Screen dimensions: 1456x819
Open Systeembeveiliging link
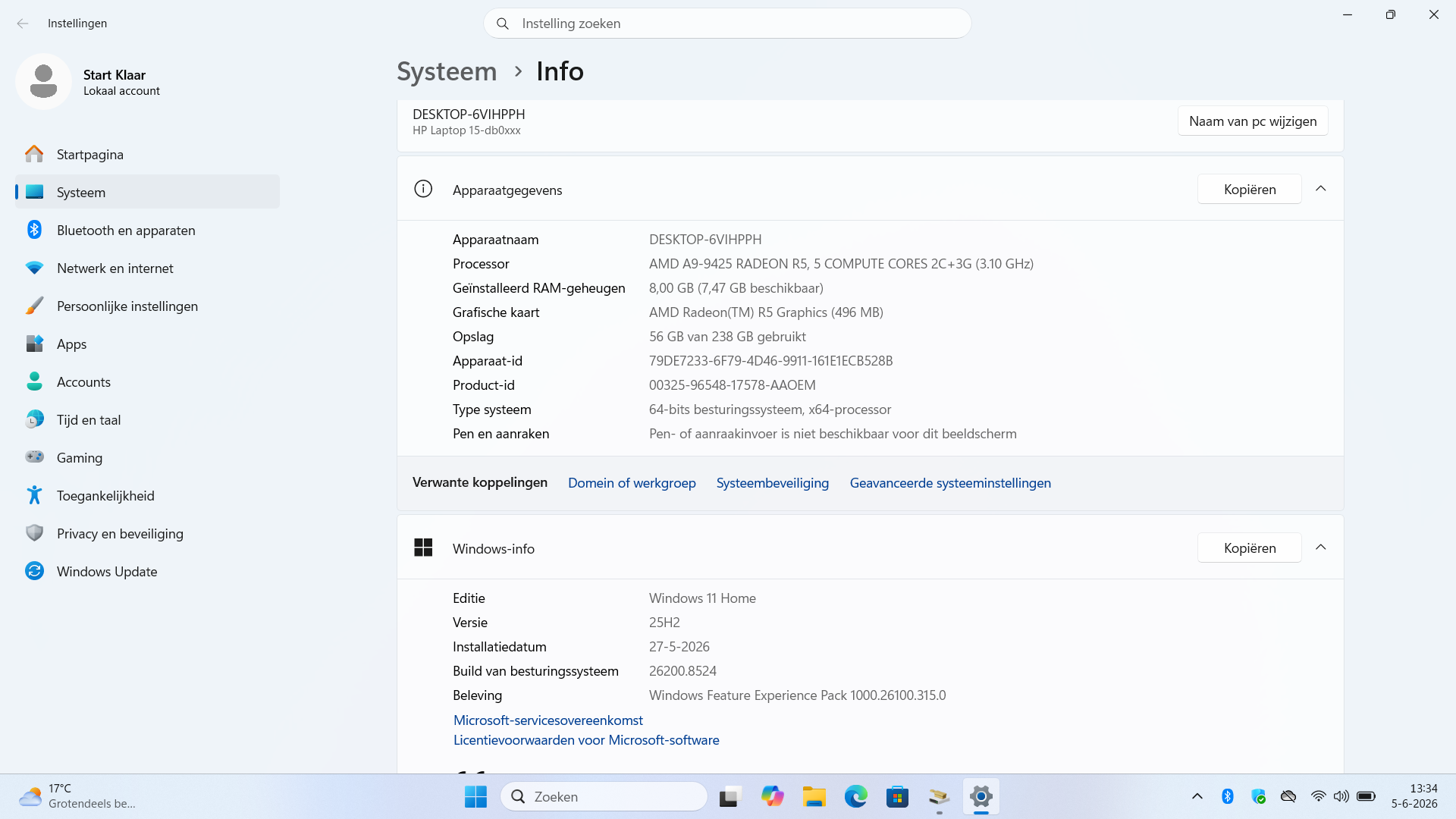[x=773, y=483]
